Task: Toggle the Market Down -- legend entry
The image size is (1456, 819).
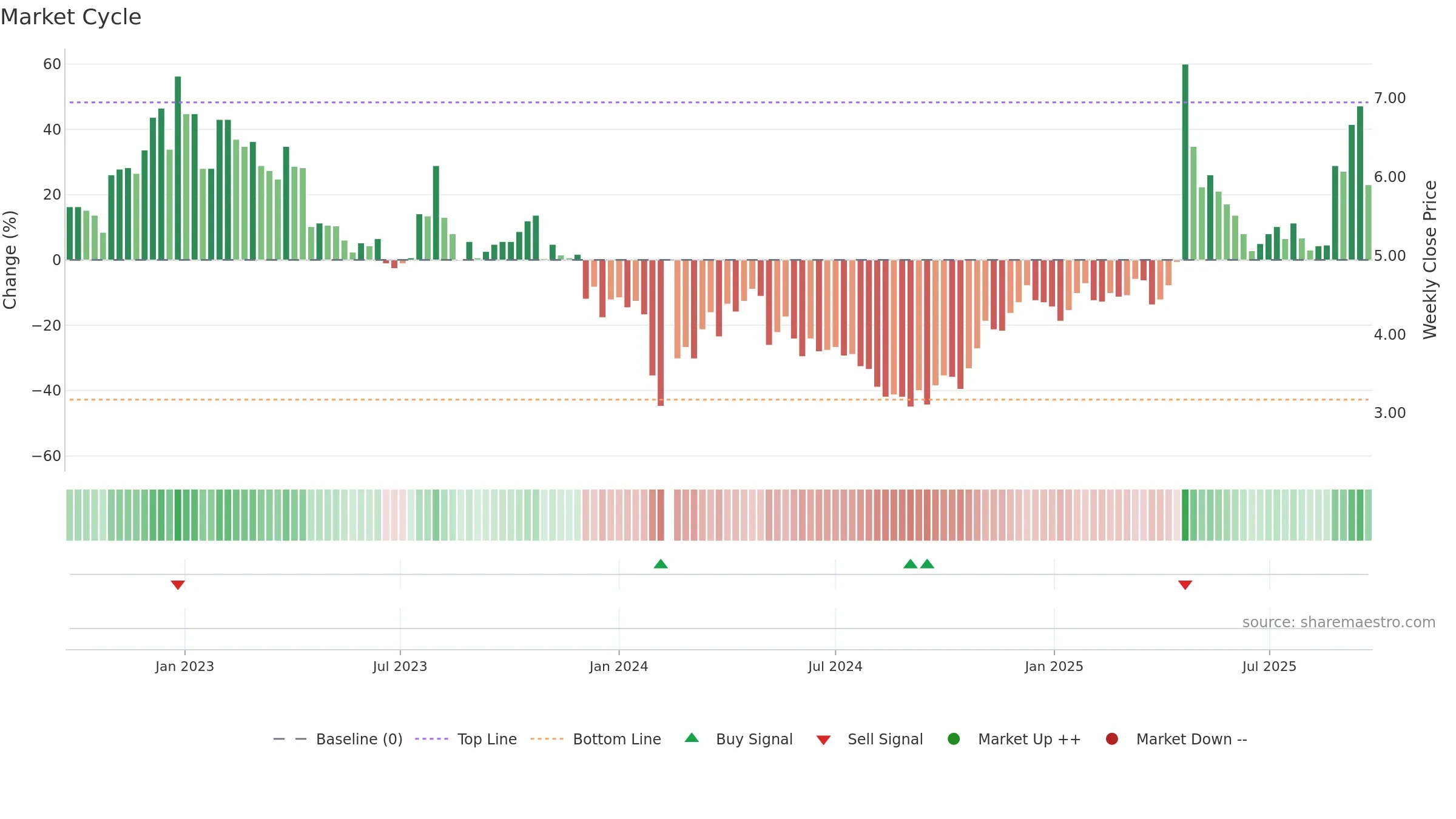Action: 1176,739
